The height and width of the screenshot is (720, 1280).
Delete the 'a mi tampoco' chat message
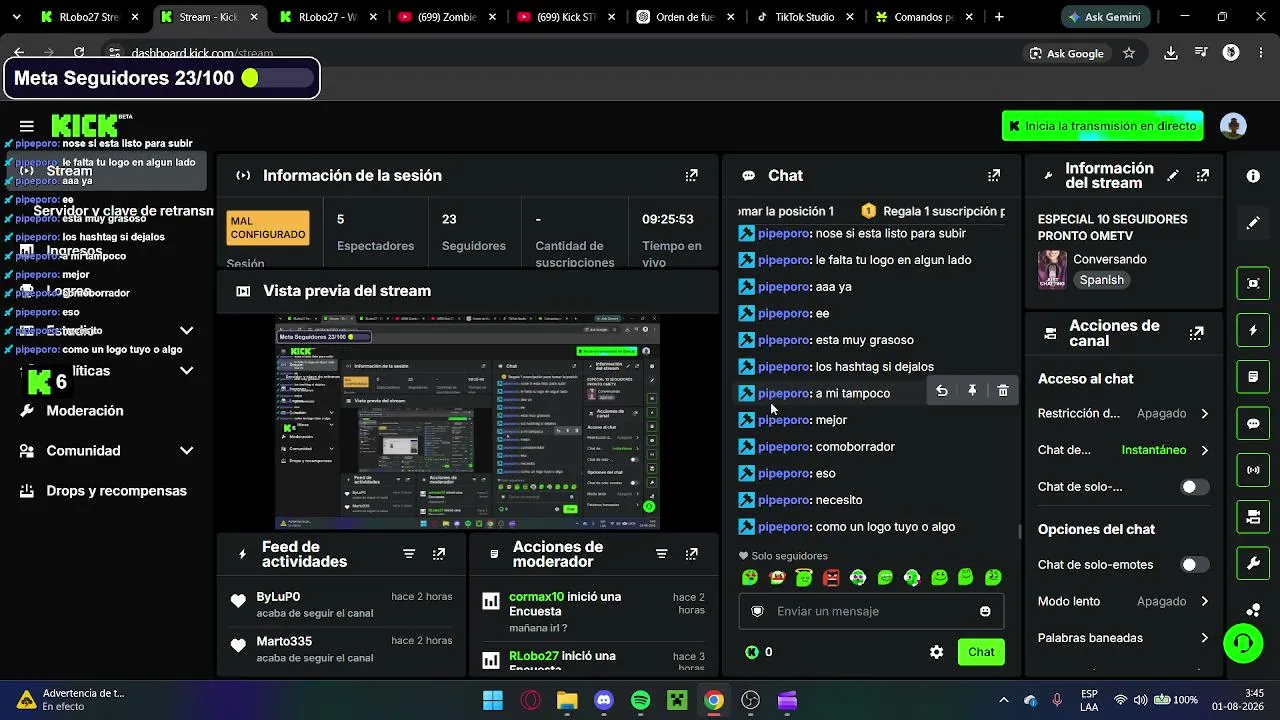tap(1003, 391)
